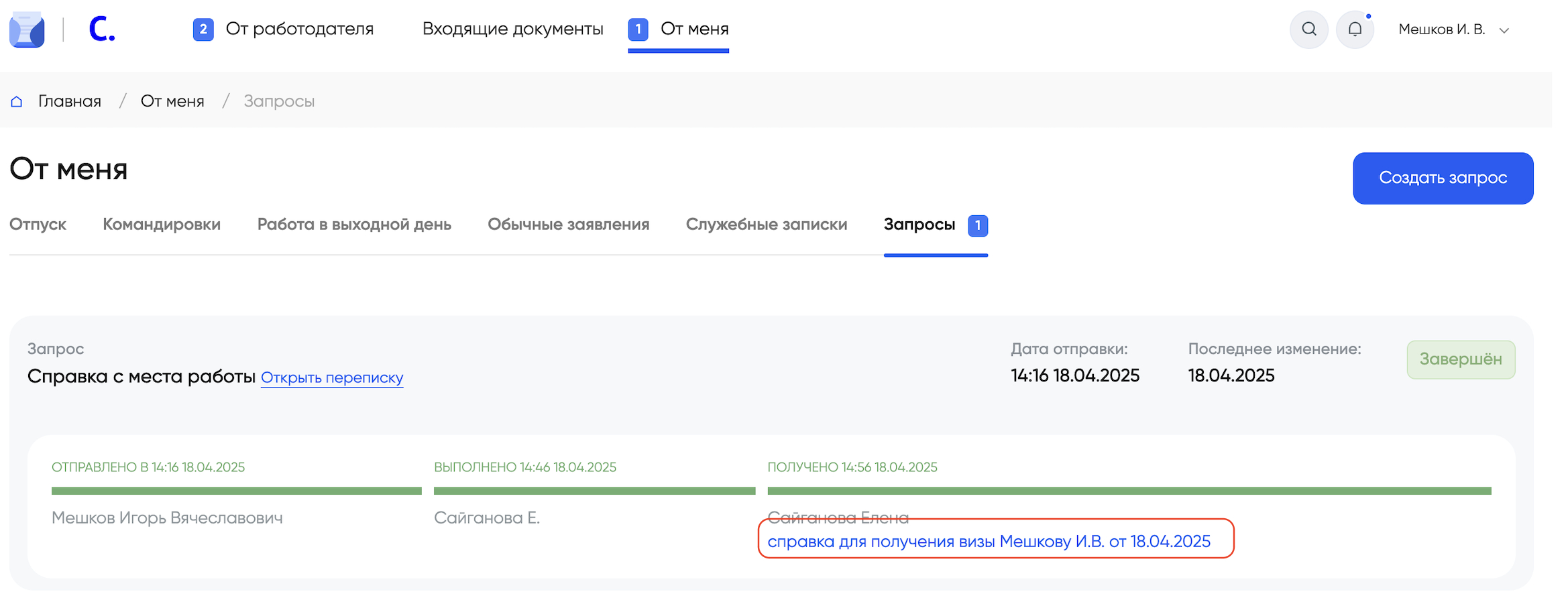This screenshot has height=598, width=1568.
Task: Click the badge 1 beside Запросы tab
Action: tap(977, 225)
